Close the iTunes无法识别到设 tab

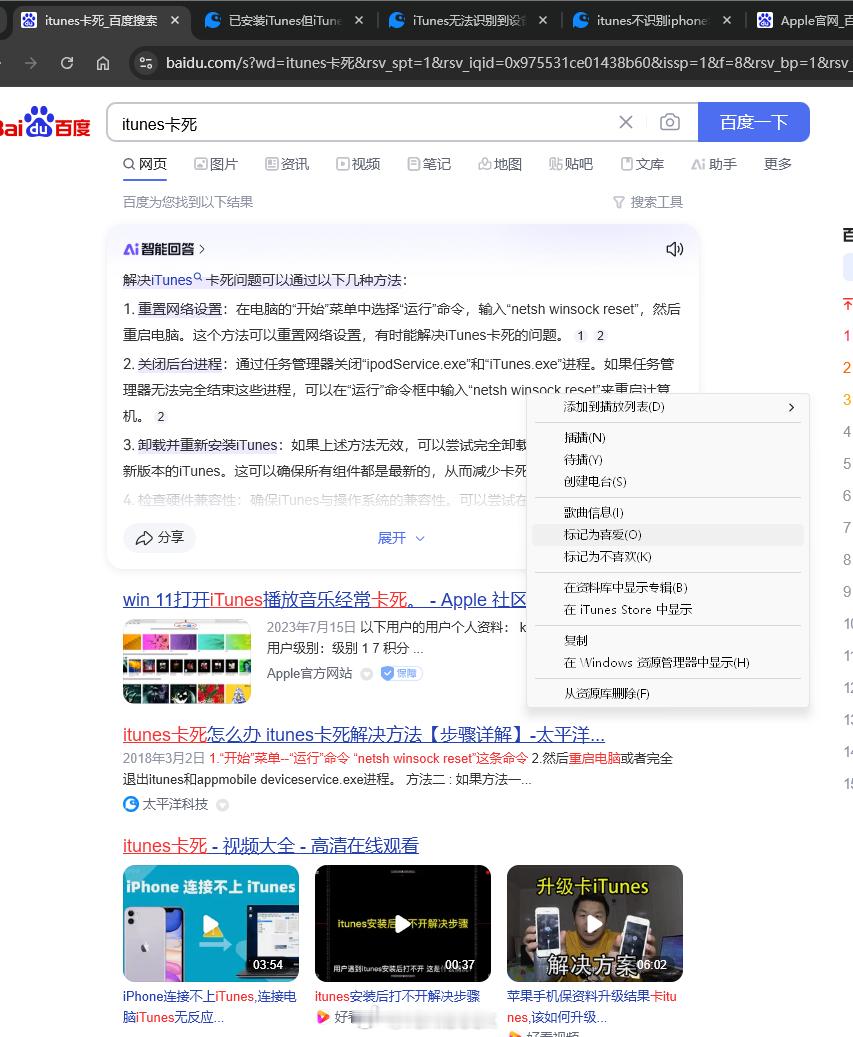(x=542, y=21)
